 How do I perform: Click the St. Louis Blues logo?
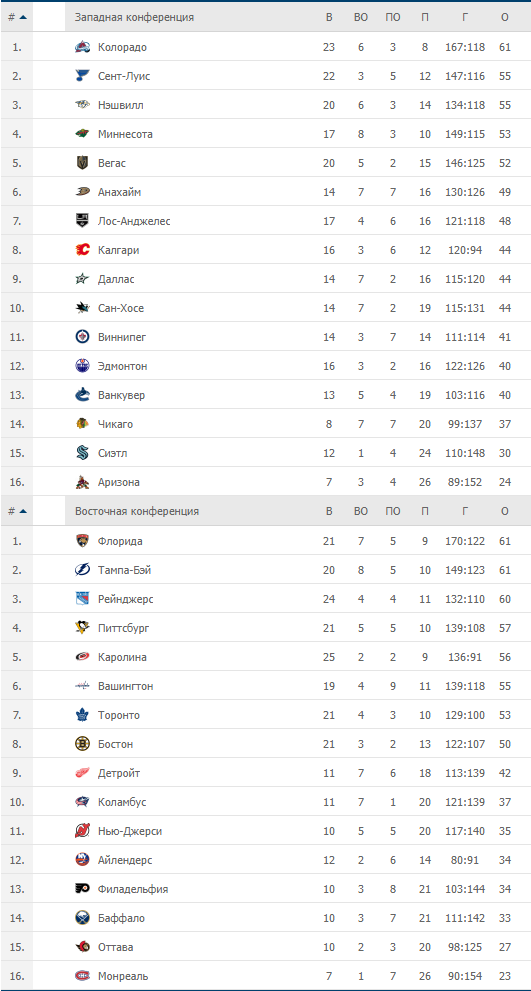click(x=82, y=76)
